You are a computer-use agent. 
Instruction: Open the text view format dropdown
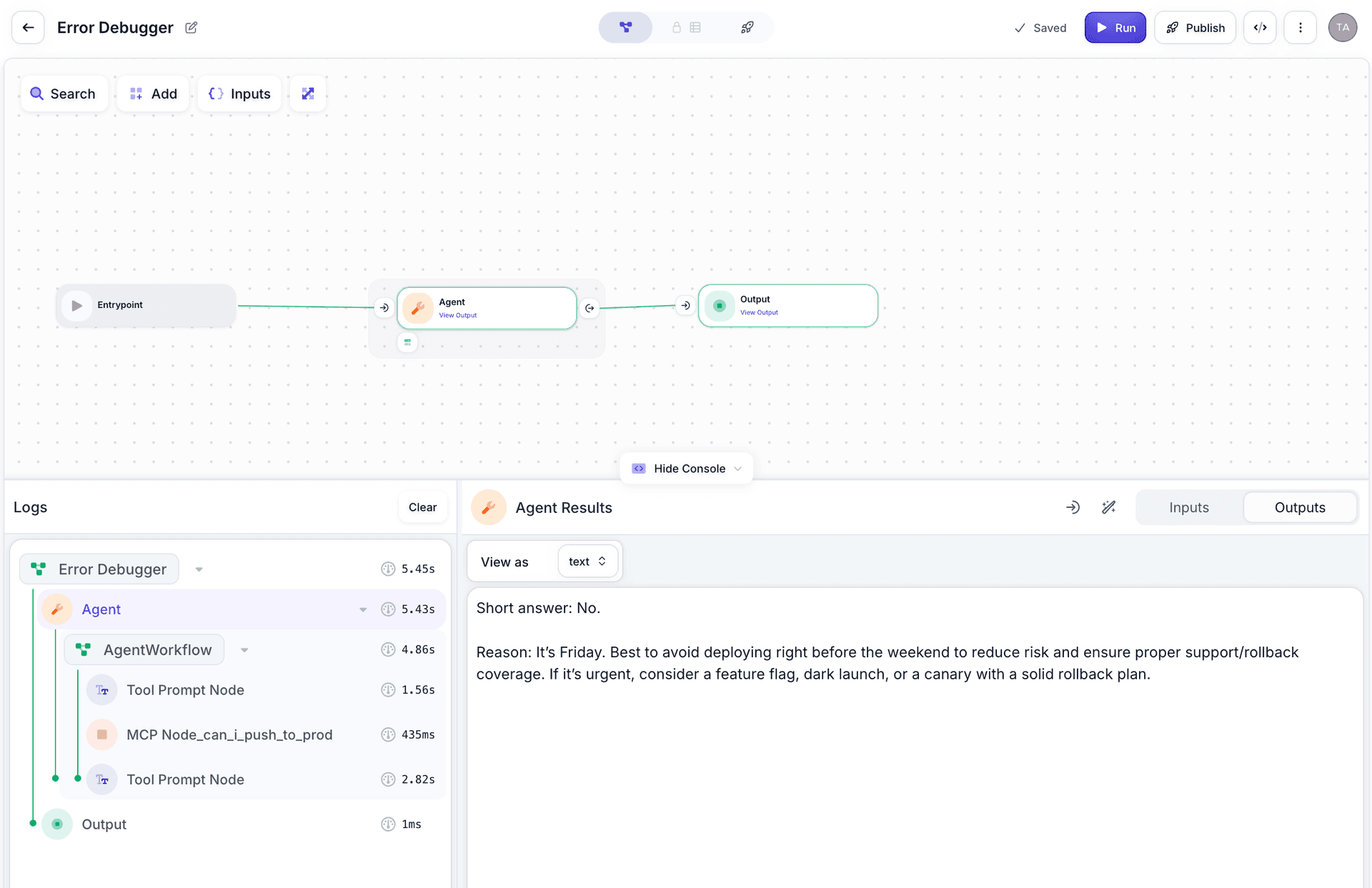587,562
